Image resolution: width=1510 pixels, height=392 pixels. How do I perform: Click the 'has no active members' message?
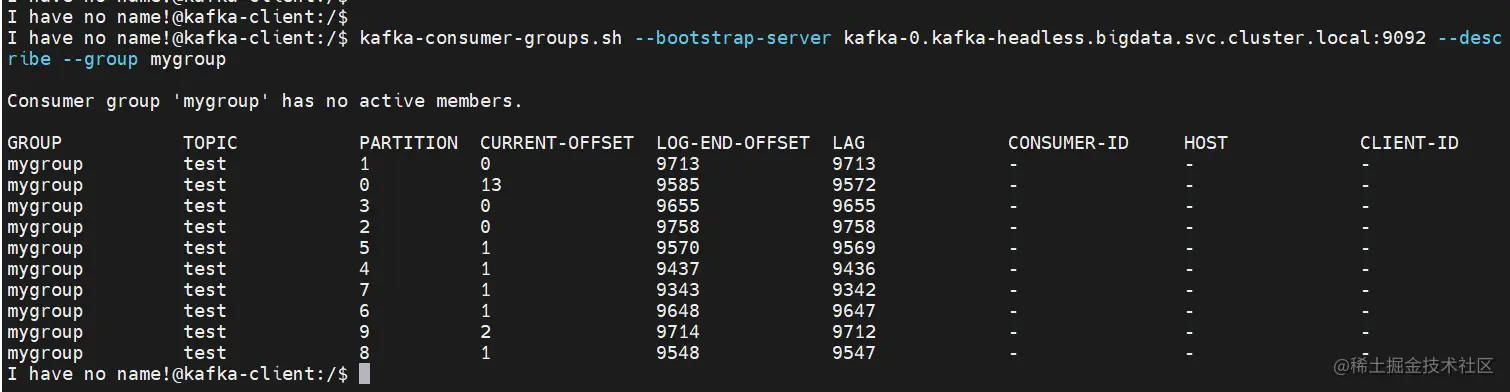coord(402,101)
